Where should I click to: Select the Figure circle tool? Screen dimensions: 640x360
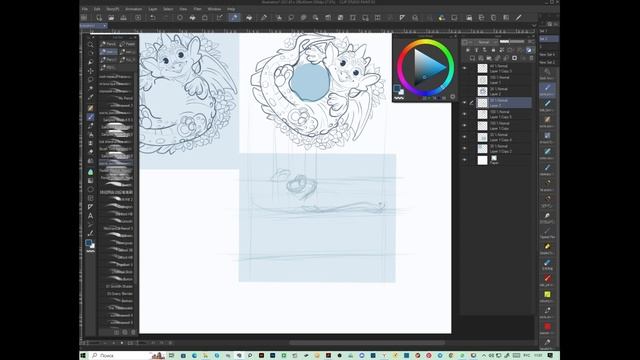click(x=90, y=189)
